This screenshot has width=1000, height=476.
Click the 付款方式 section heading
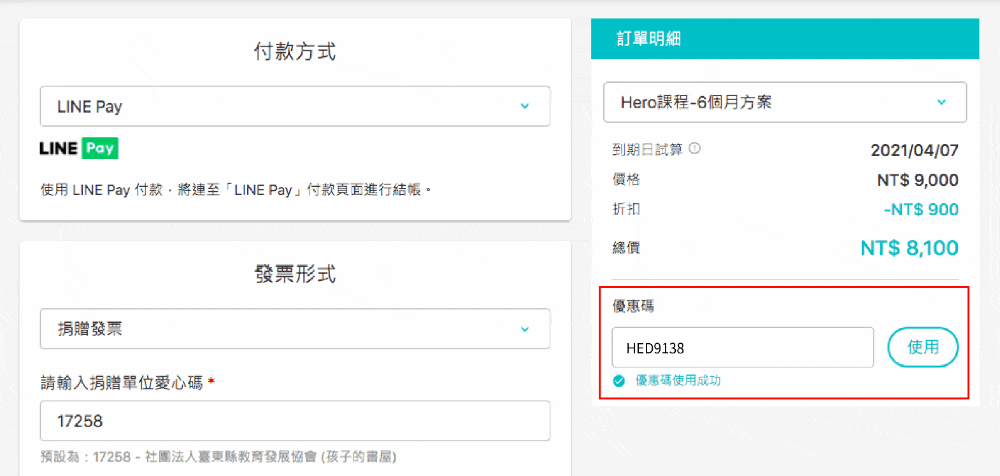[295, 52]
